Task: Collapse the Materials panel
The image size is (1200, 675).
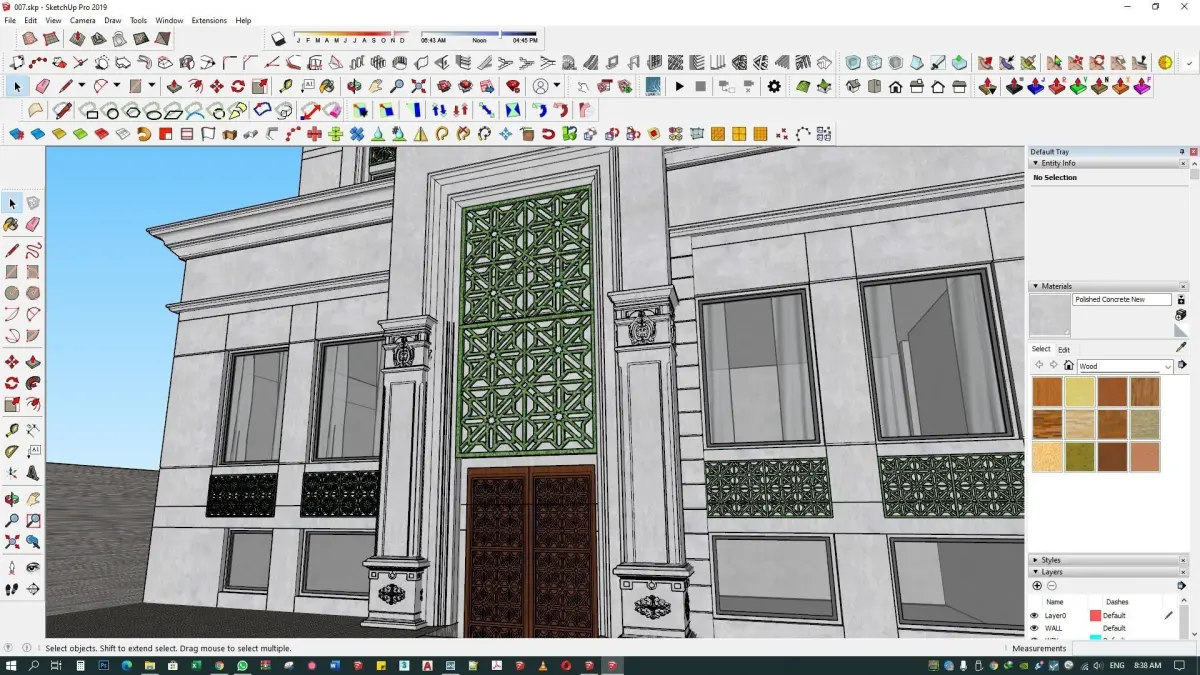Action: [1035, 286]
